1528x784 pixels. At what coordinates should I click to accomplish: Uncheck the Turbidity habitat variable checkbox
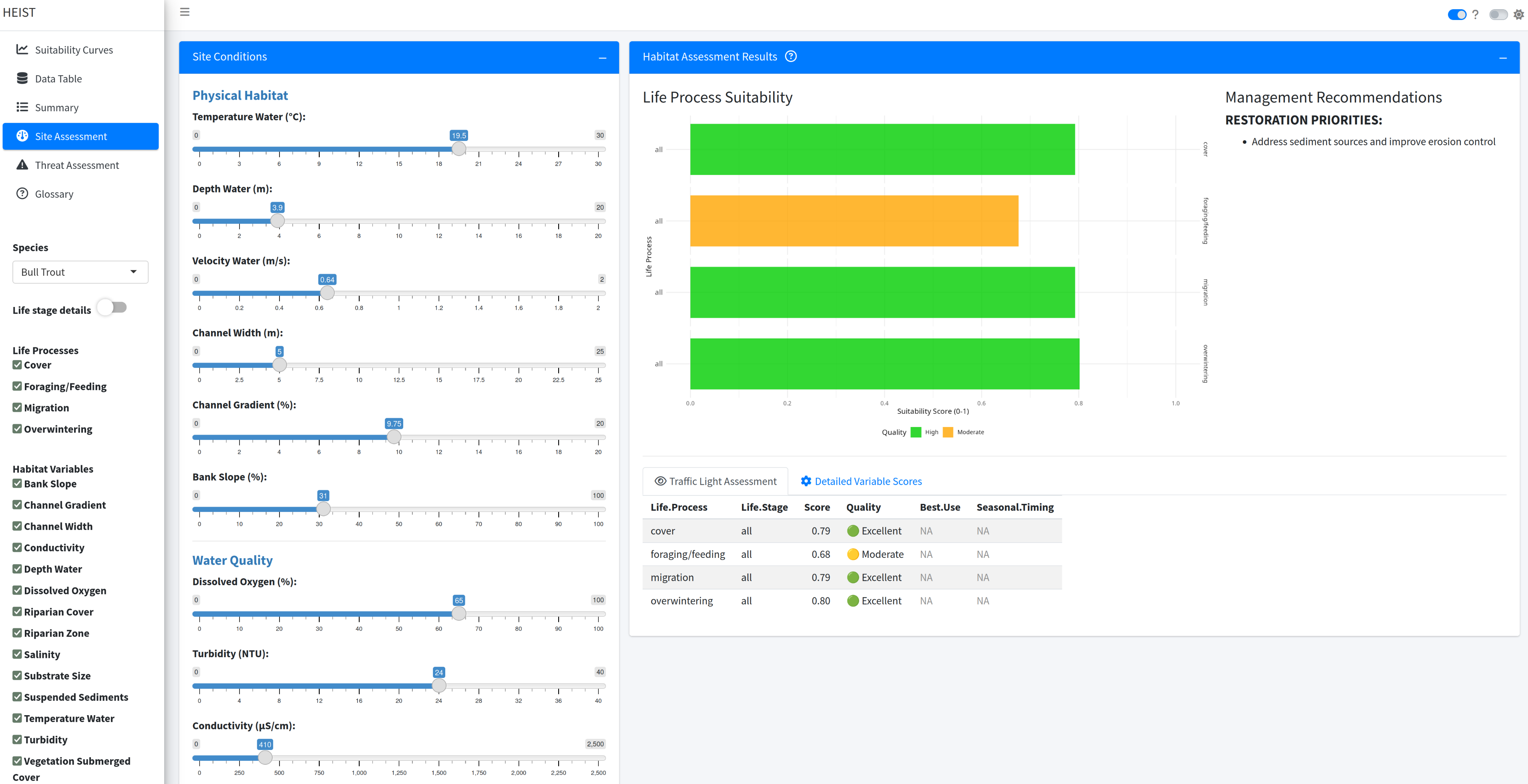tap(17, 740)
